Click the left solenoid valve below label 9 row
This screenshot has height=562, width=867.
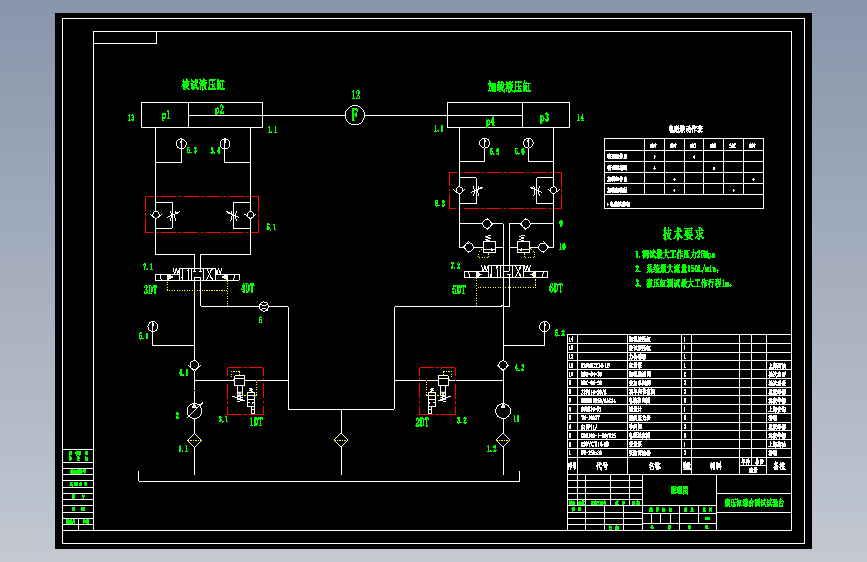tap(488, 246)
